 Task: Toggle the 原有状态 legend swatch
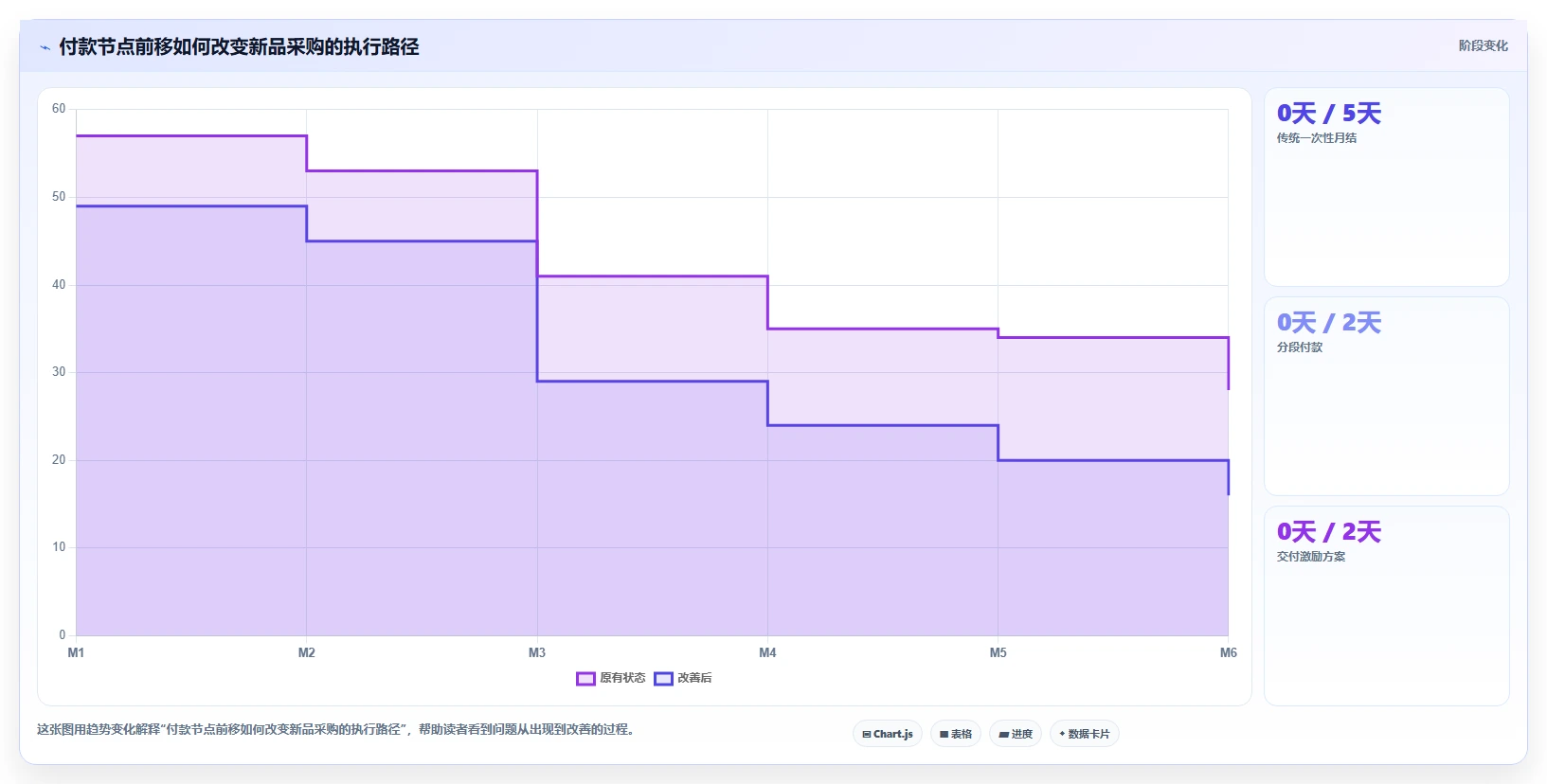tap(585, 678)
